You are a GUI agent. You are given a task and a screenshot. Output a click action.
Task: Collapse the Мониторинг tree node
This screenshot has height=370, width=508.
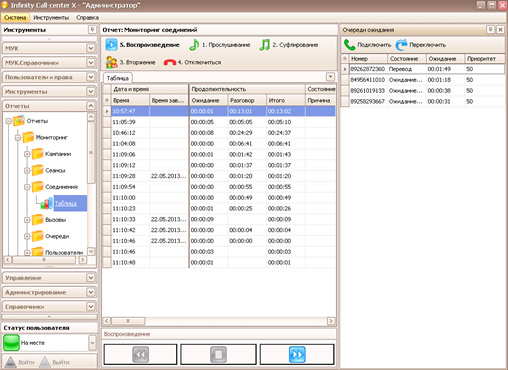click(18, 137)
